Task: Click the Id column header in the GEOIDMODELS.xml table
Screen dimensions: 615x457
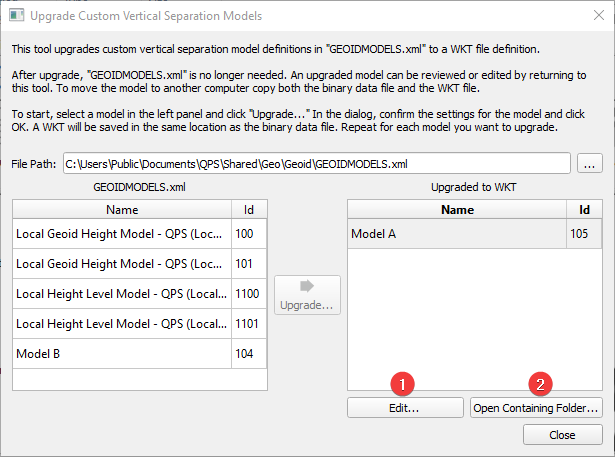Action: point(248,208)
